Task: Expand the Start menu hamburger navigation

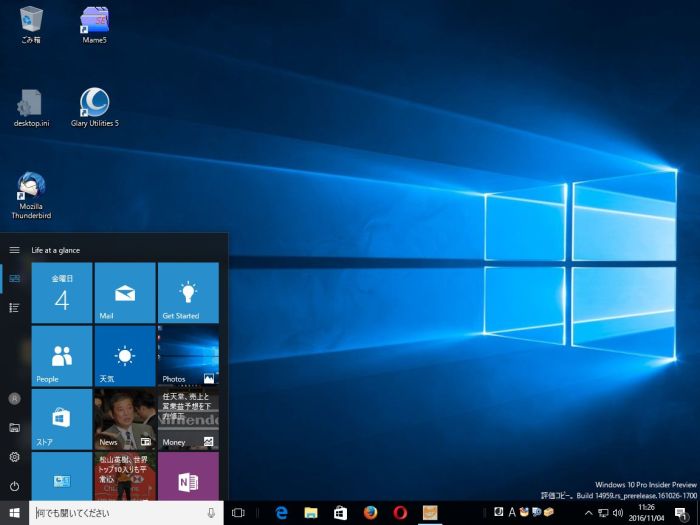Action: (14, 250)
